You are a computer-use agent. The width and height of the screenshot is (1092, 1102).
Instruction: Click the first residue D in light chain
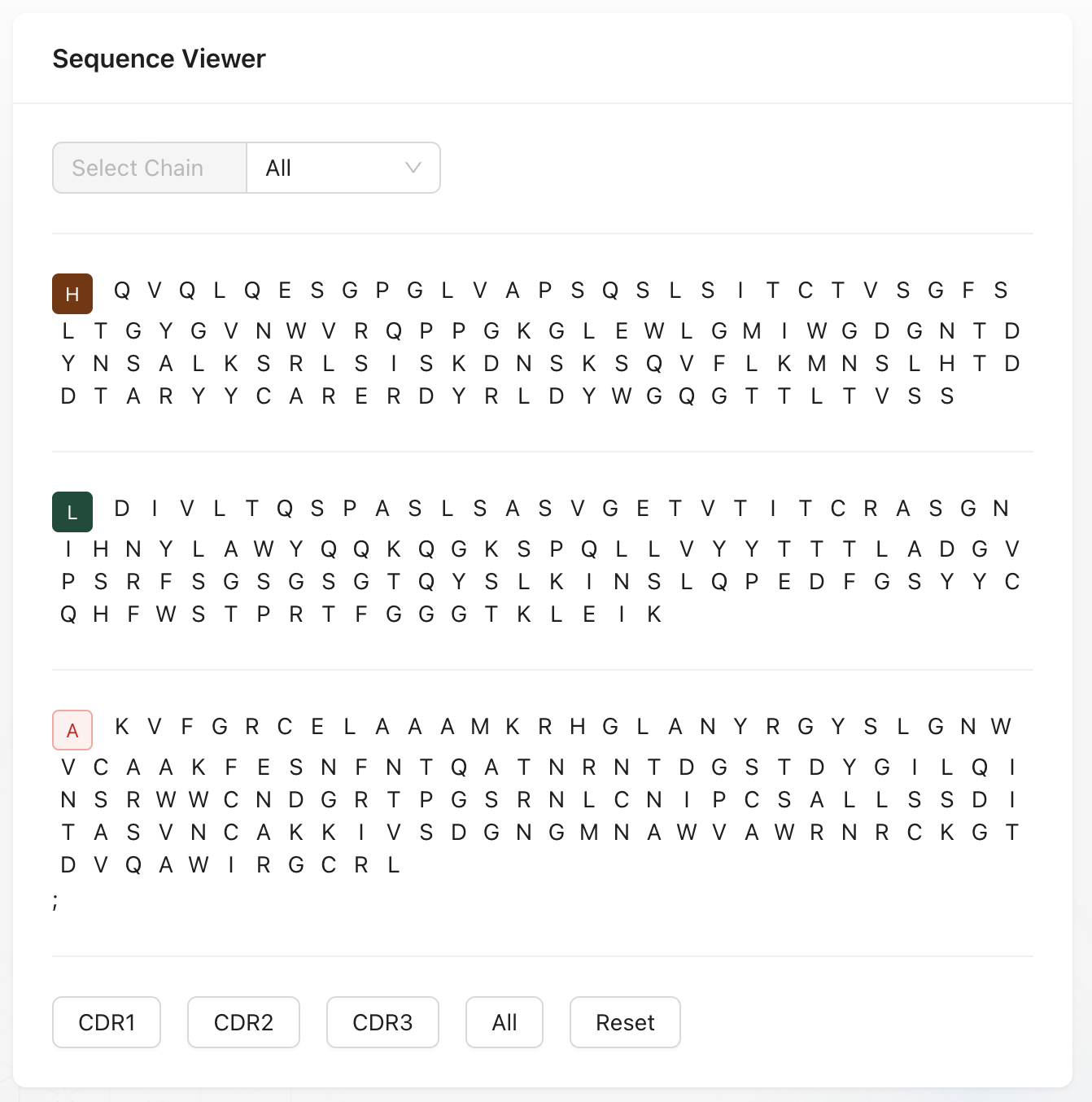pyautogui.click(x=120, y=509)
